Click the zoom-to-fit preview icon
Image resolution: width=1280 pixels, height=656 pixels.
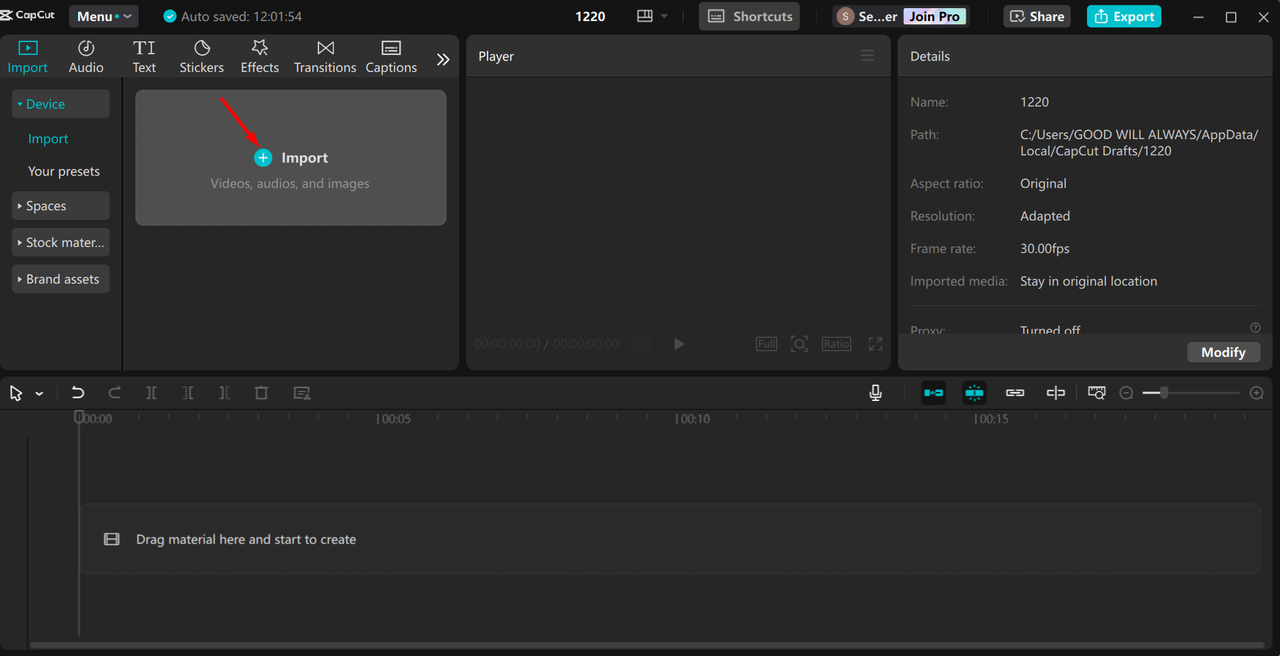point(799,344)
